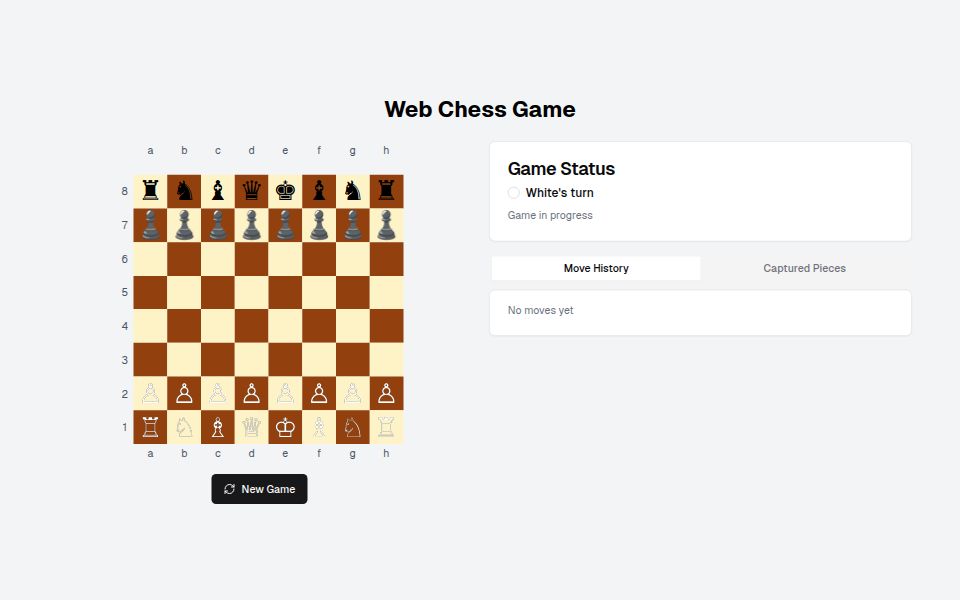
Task: Click the Game in progress text
Action: (549, 215)
